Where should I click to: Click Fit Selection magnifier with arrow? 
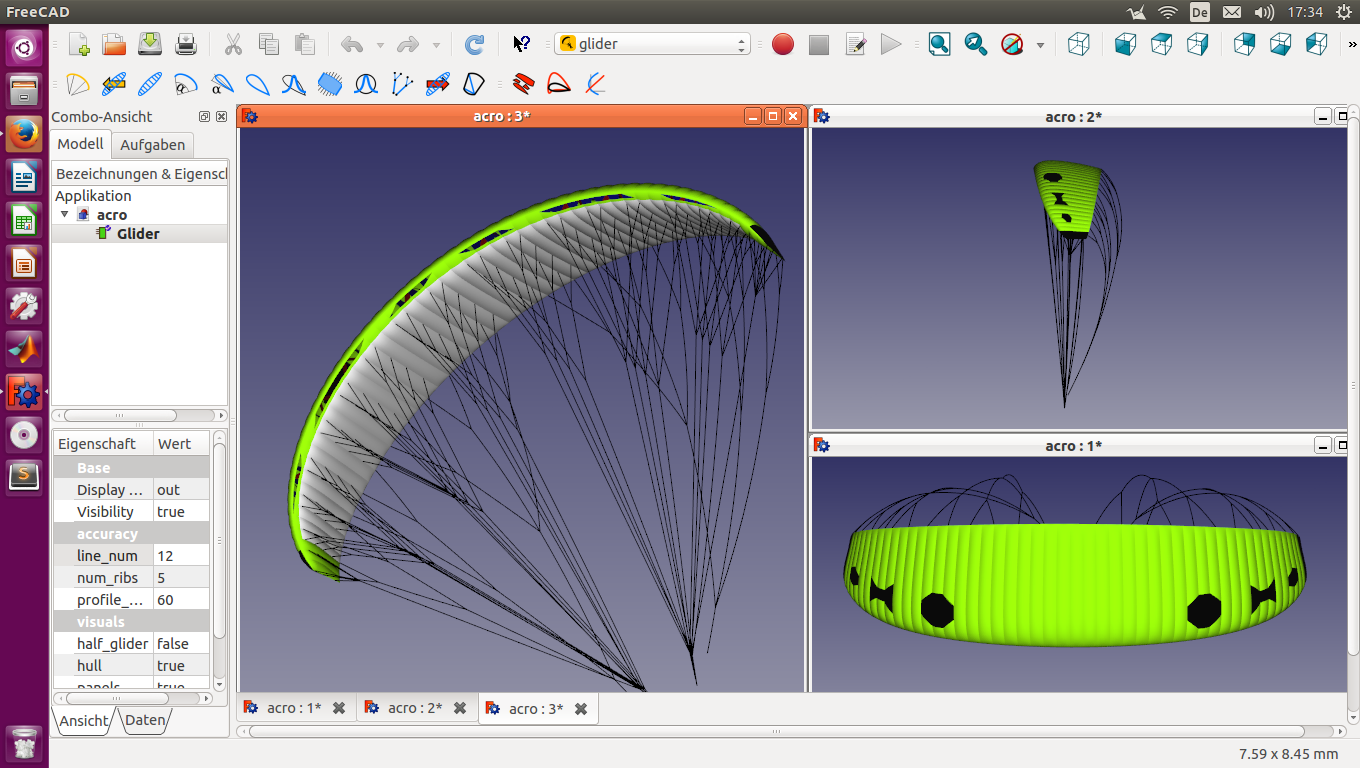point(976,44)
